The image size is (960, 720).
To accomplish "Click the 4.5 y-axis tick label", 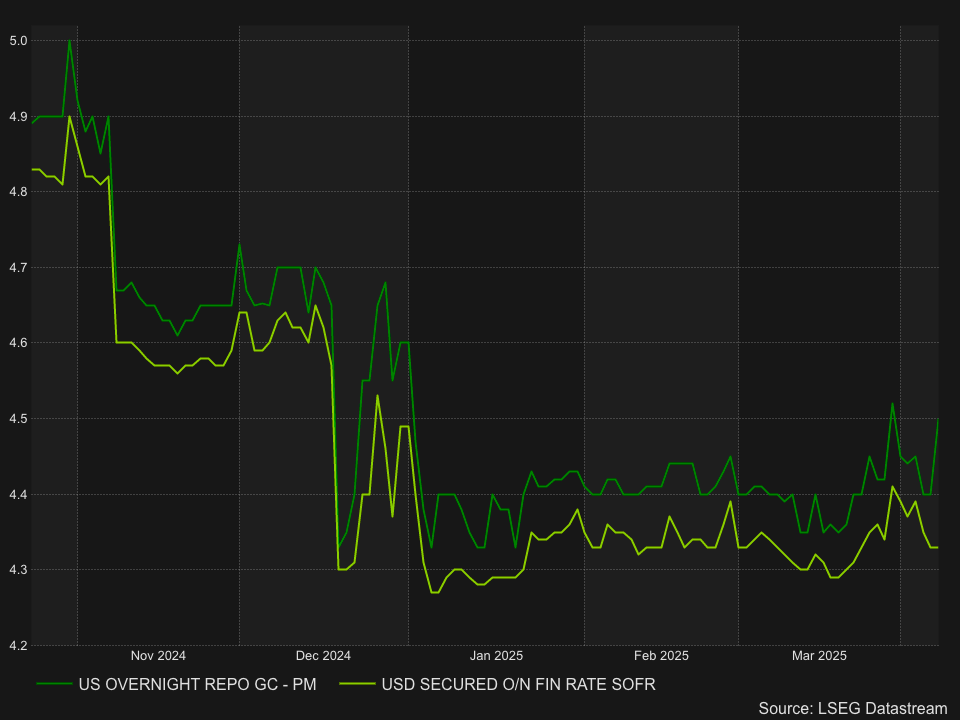I will tap(17, 419).
